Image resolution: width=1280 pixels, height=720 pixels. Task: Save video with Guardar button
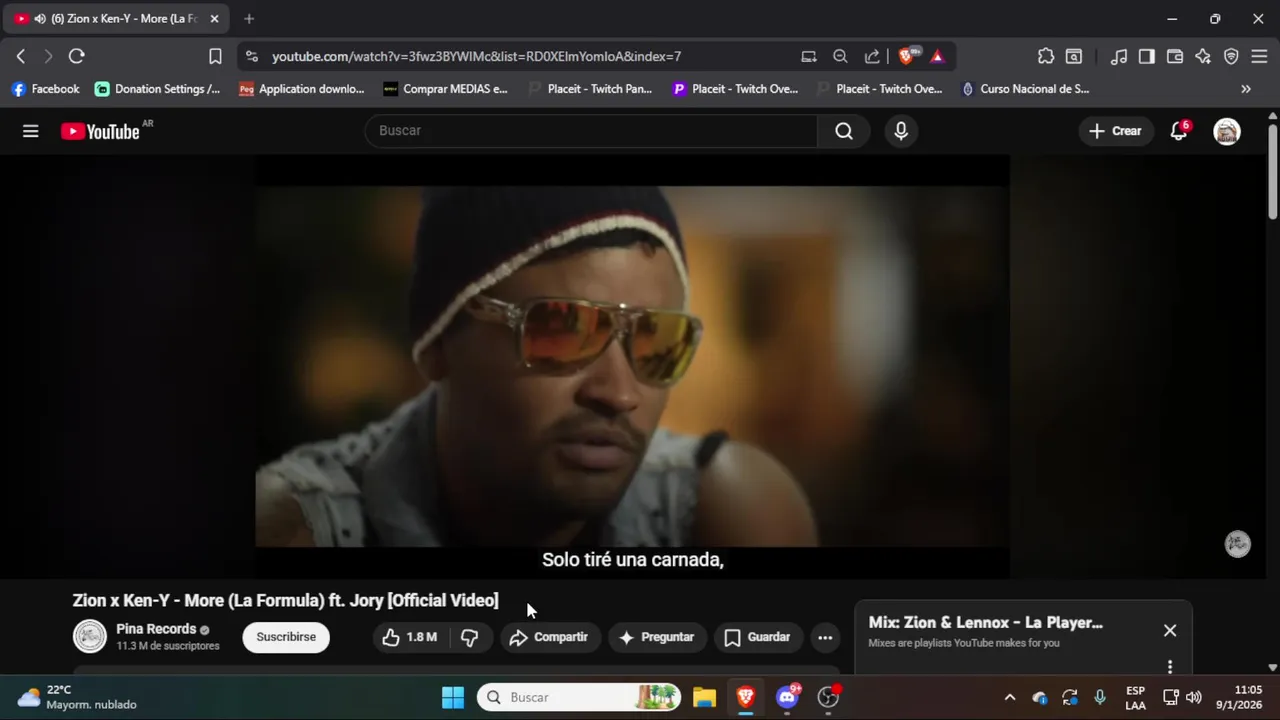pyautogui.click(x=757, y=637)
